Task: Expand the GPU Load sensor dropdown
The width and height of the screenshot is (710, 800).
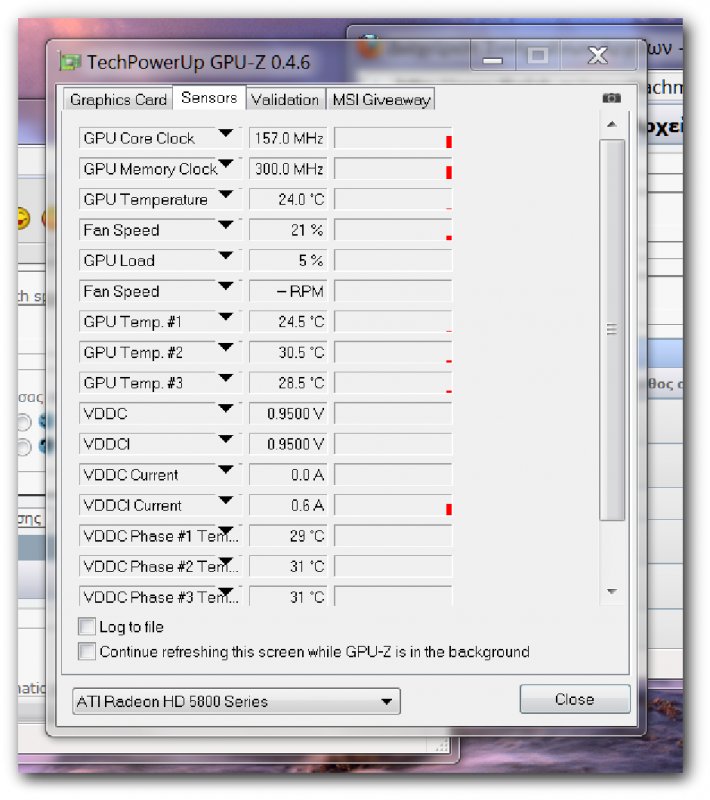Action: pyautogui.click(x=225, y=256)
